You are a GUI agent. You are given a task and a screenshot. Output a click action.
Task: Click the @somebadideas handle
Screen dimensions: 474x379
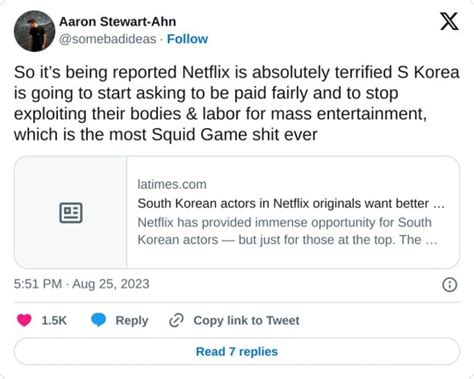(108, 39)
